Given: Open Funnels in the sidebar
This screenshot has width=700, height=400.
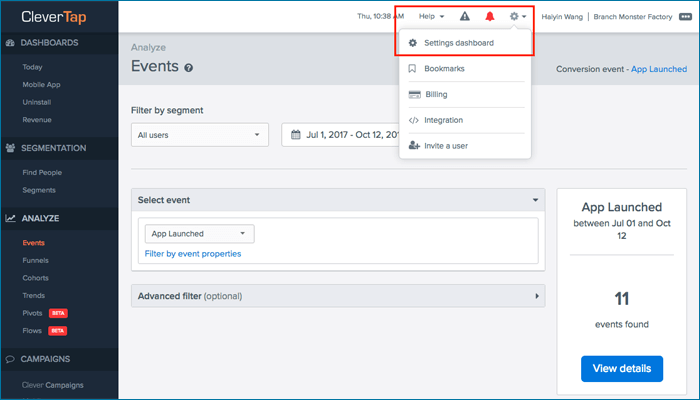Looking at the screenshot, I should tap(36, 260).
